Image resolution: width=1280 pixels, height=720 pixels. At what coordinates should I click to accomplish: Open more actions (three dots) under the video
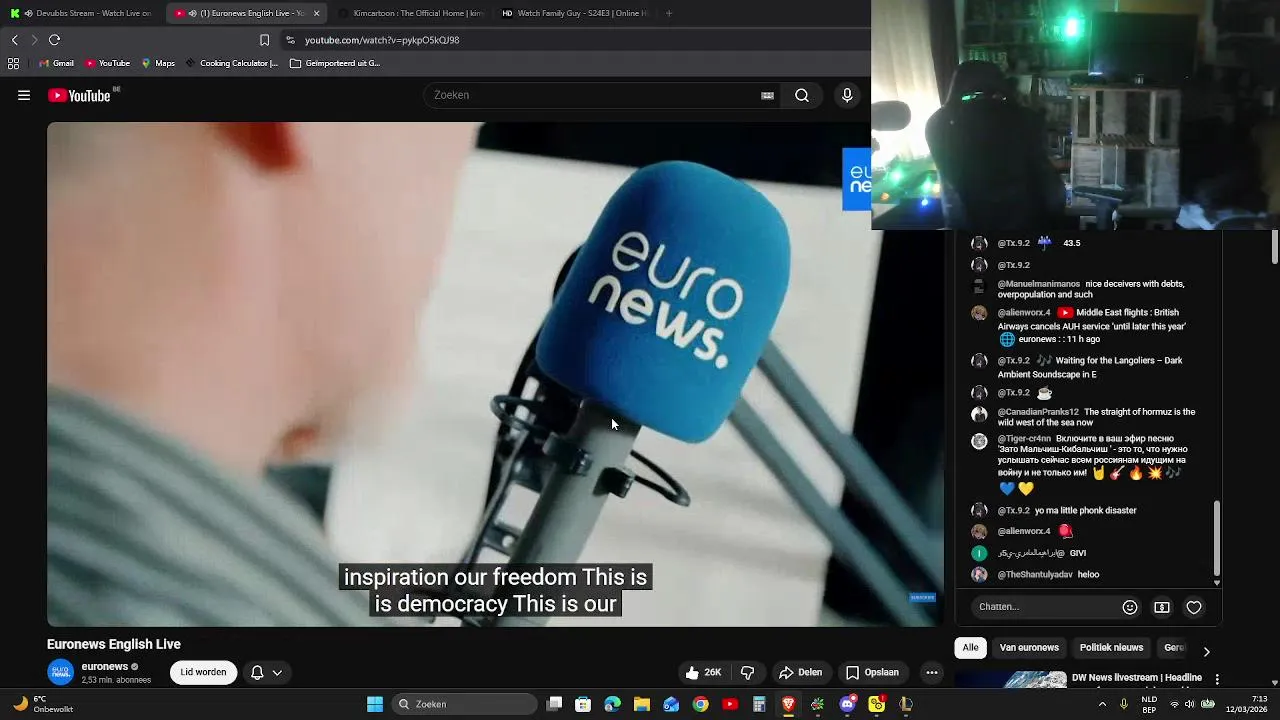point(932,673)
